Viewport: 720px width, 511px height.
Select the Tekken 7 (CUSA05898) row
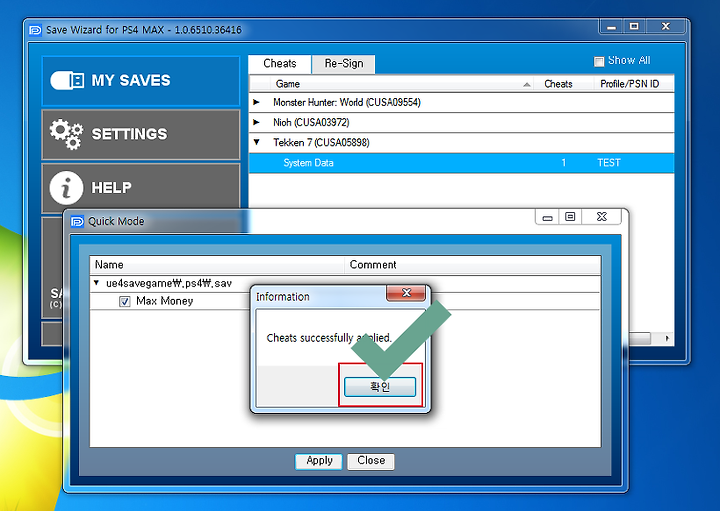tap(461, 143)
